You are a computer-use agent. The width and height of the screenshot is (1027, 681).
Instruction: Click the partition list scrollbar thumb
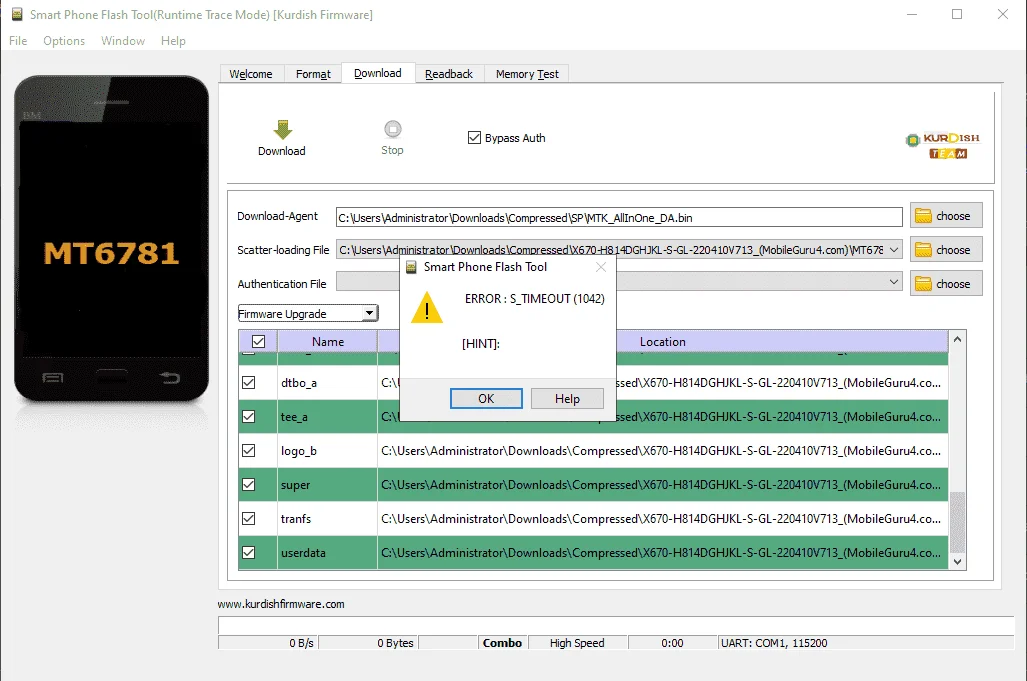[x=957, y=522]
